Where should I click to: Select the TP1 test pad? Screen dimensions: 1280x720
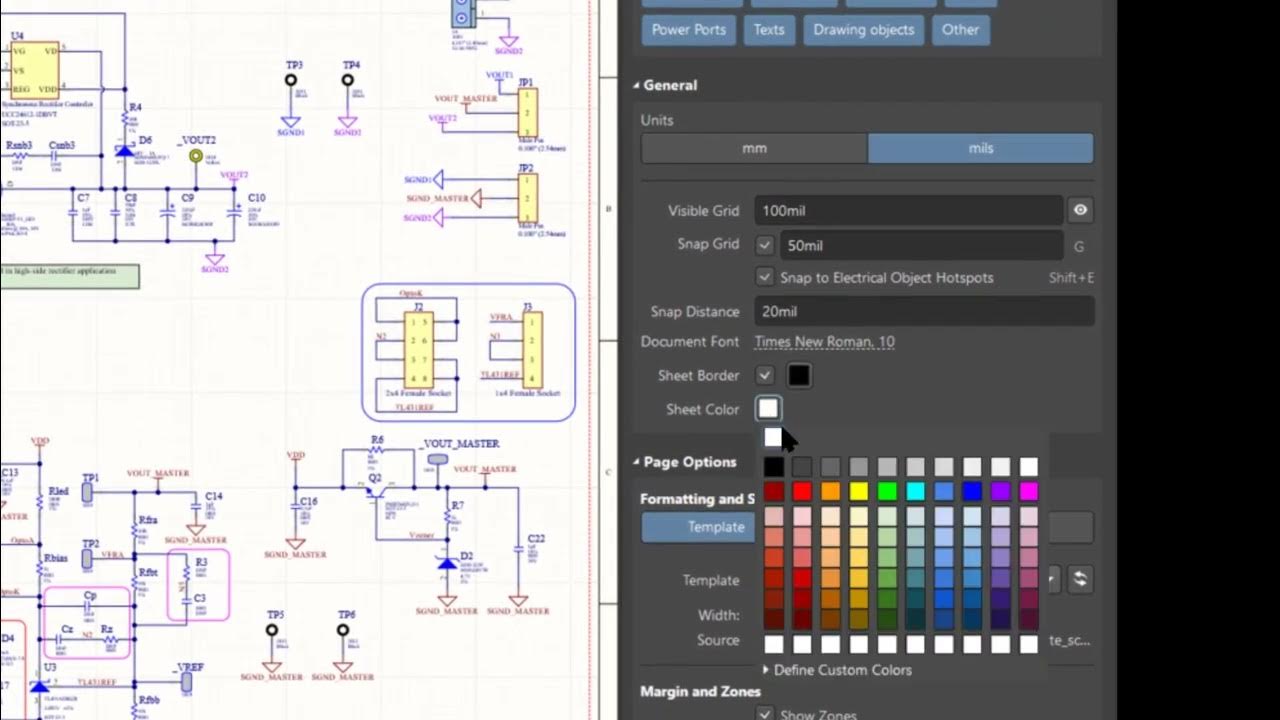87,492
